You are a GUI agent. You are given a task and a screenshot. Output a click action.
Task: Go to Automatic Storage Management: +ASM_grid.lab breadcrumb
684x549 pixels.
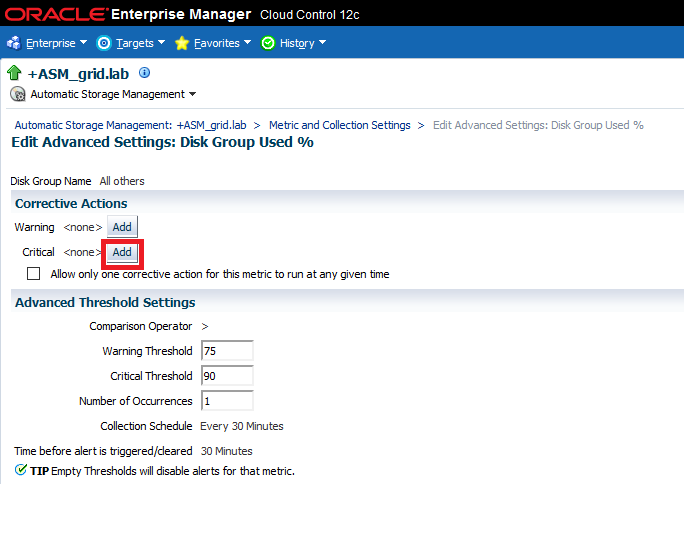pos(130,125)
